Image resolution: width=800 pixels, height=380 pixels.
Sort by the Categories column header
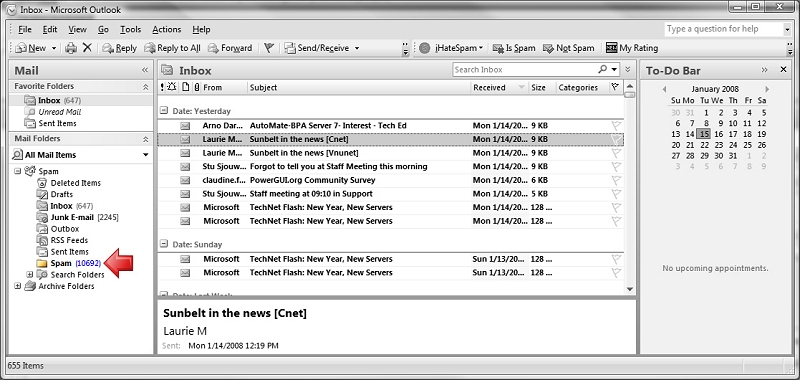coord(582,88)
